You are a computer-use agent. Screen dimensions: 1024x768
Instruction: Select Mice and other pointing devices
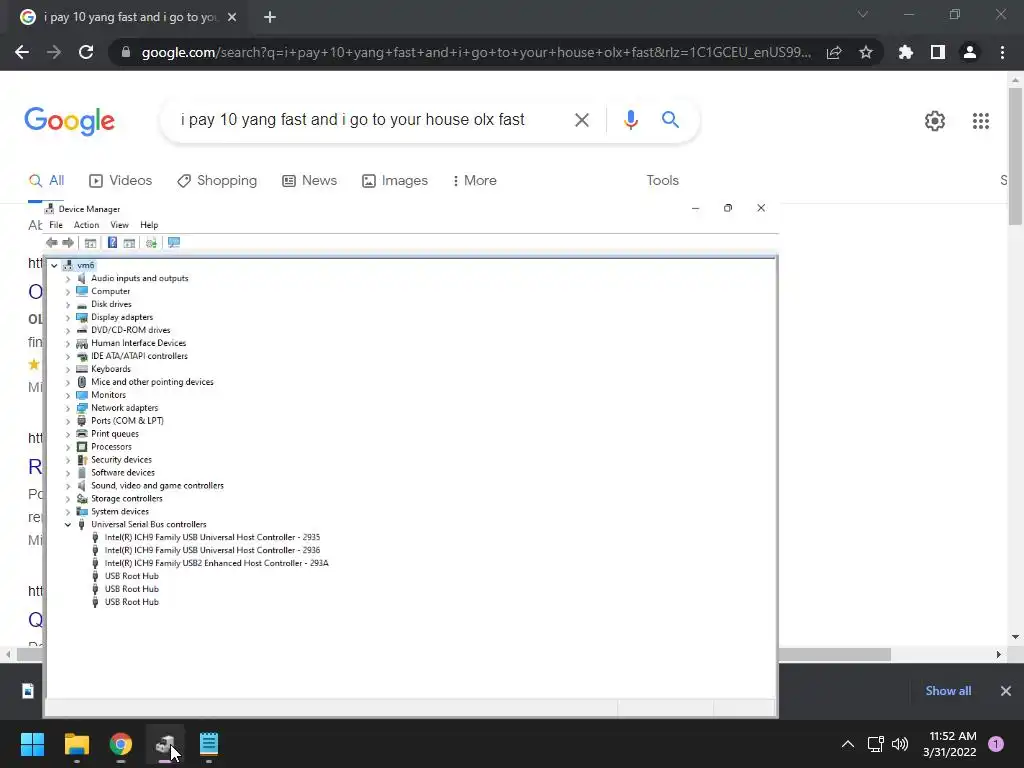[152, 382]
